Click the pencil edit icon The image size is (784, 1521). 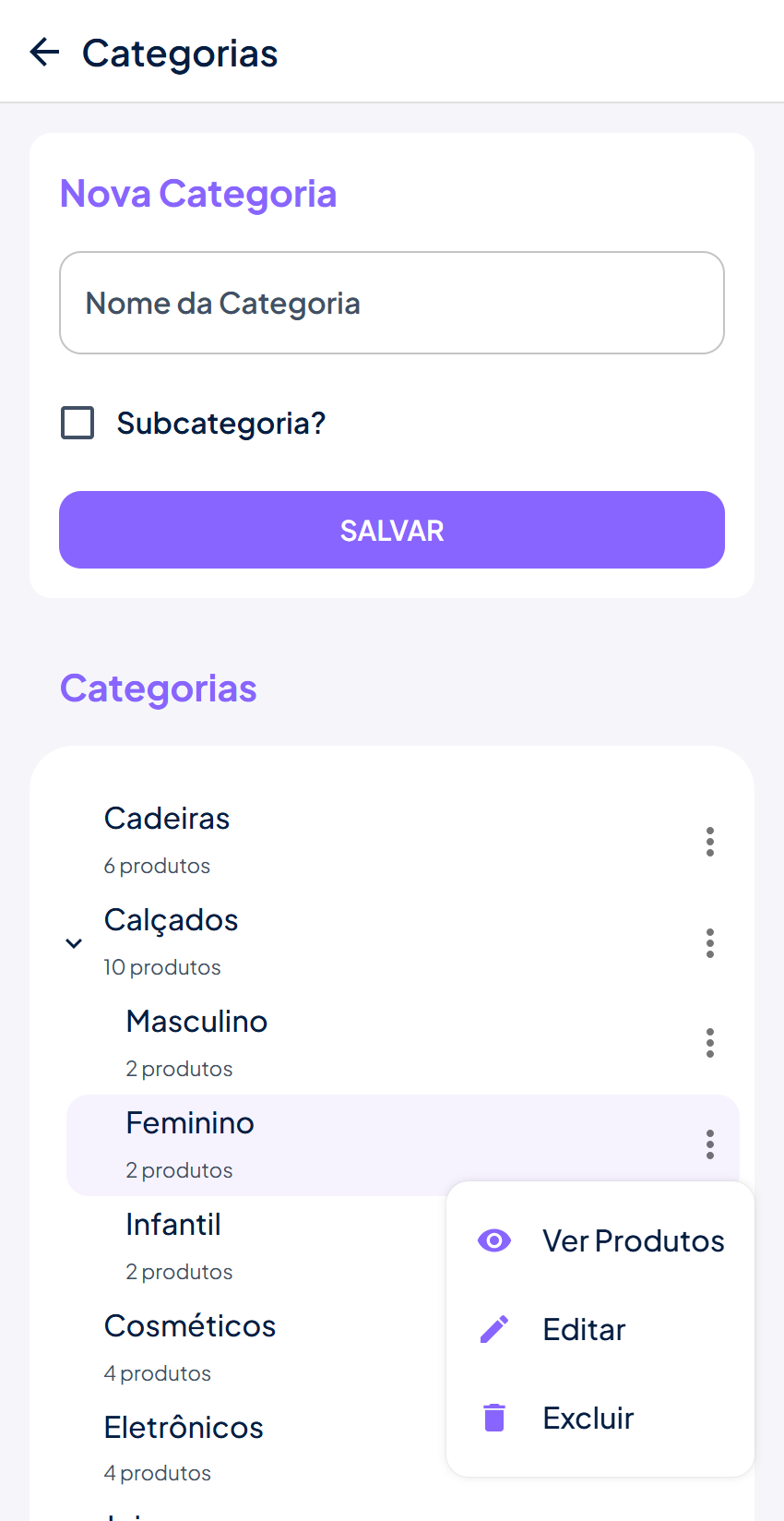pyautogui.click(x=494, y=1329)
